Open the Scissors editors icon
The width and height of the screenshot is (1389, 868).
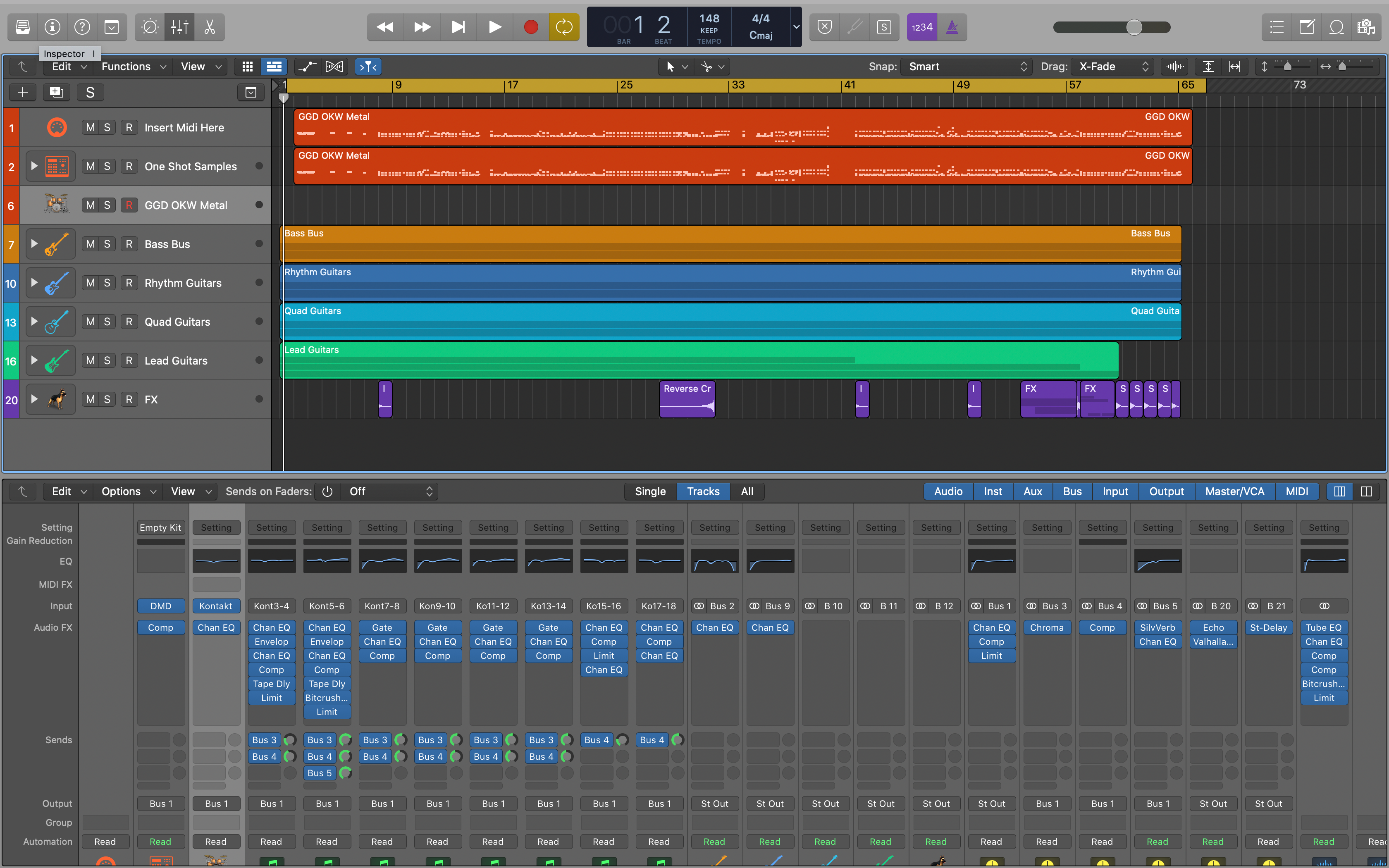(x=210, y=27)
